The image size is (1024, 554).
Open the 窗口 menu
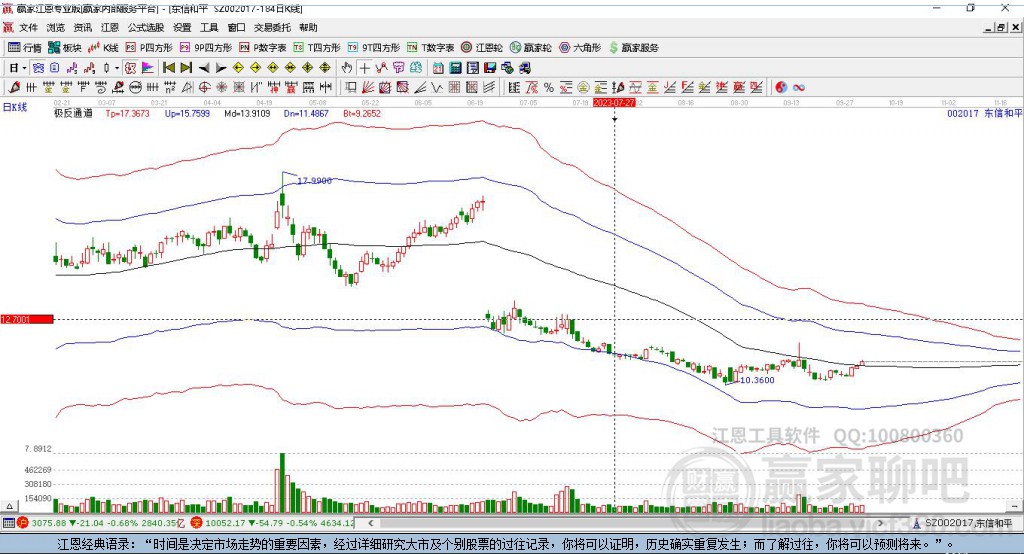236,27
